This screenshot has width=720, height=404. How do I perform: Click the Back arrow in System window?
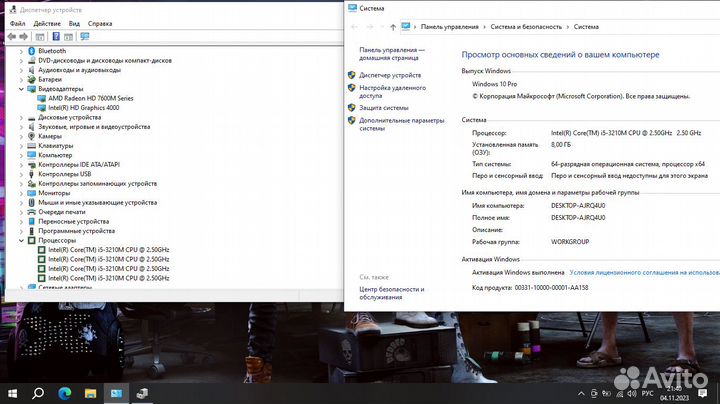click(x=354, y=27)
